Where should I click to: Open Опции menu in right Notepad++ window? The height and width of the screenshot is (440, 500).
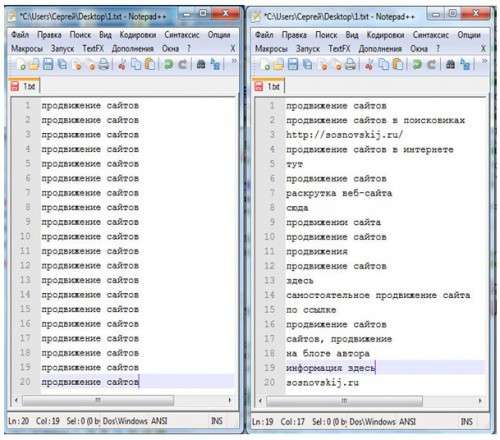point(469,35)
